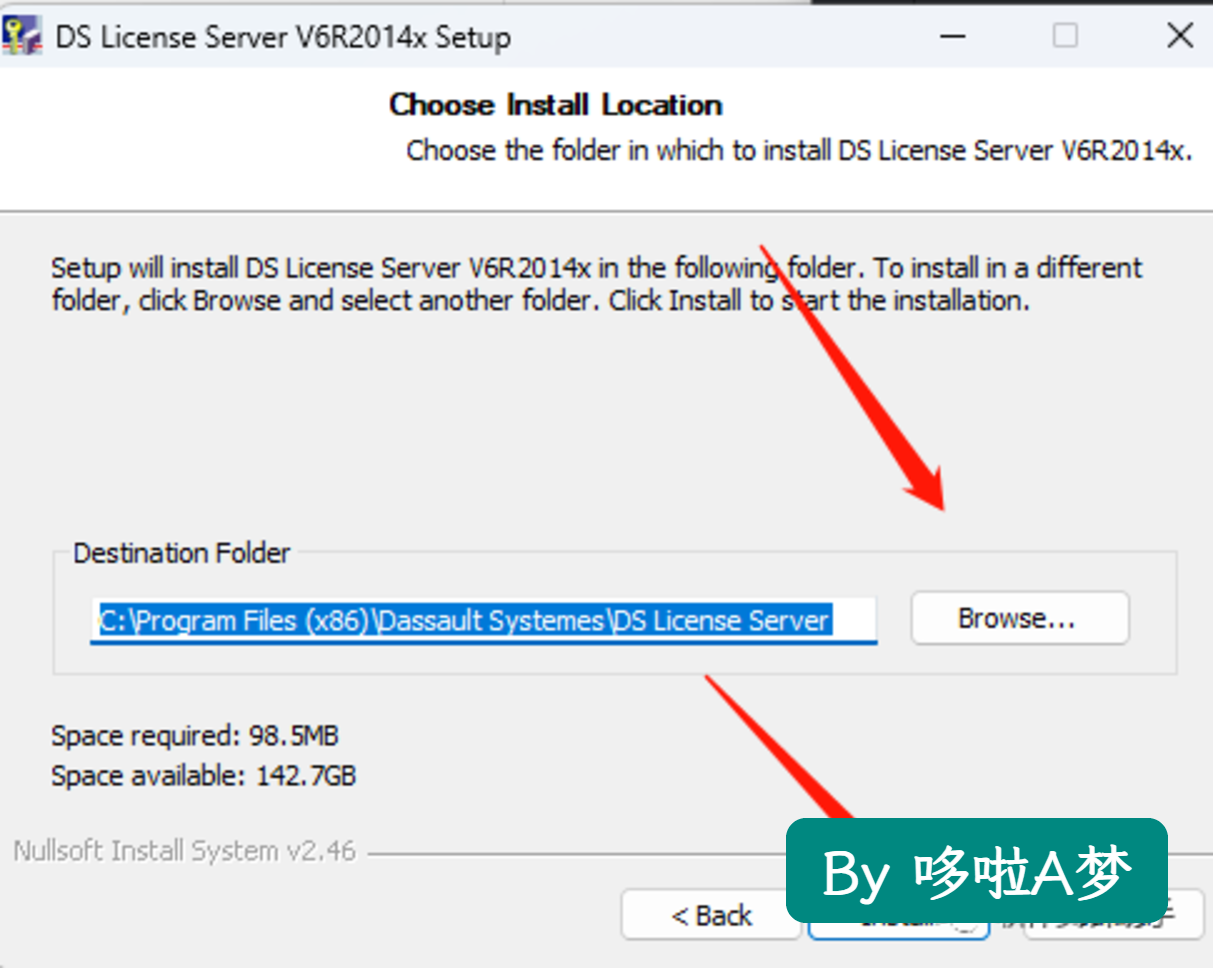Click into the Destination Folder path field
The width and height of the screenshot is (1213, 968).
tap(484, 620)
